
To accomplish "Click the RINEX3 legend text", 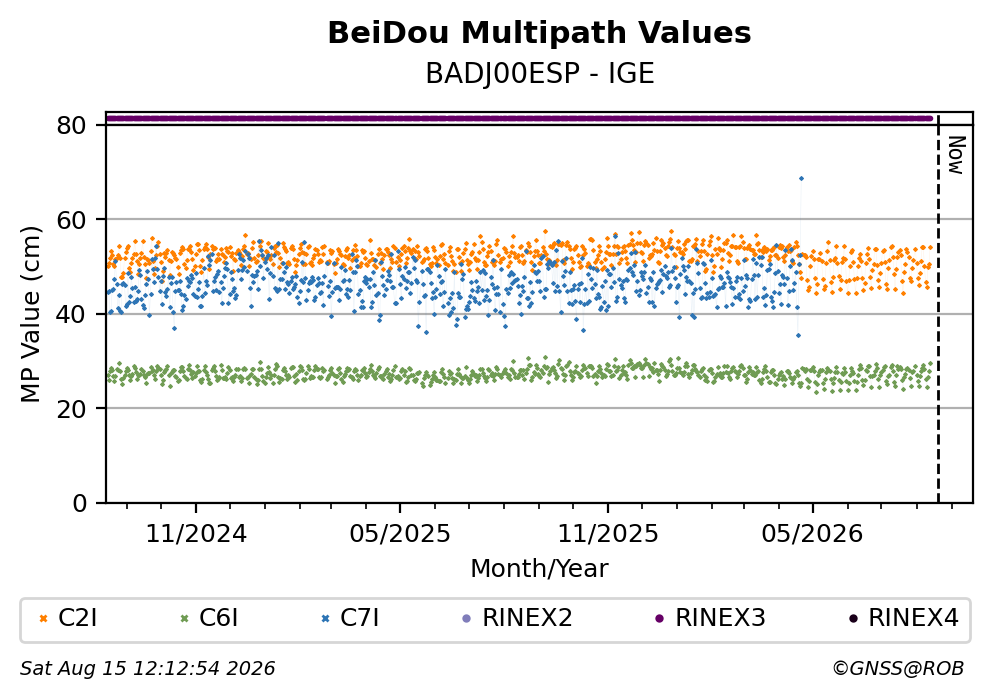I will [721, 617].
